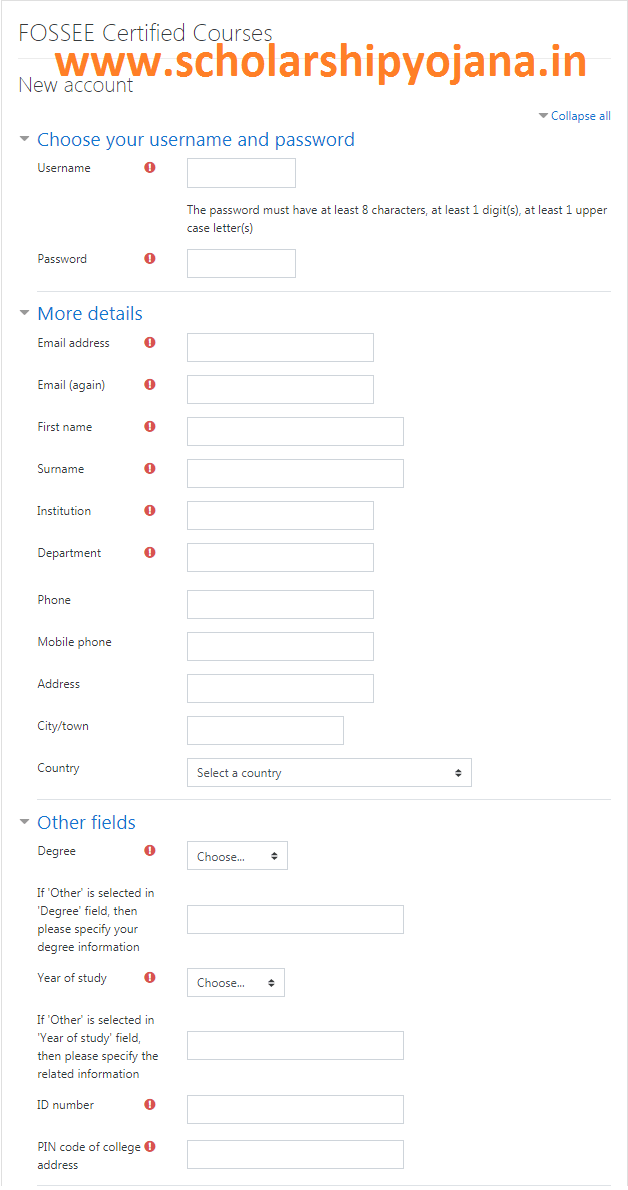Click the required icon next to Password
This screenshot has height=1190, width=628.
[150, 259]
